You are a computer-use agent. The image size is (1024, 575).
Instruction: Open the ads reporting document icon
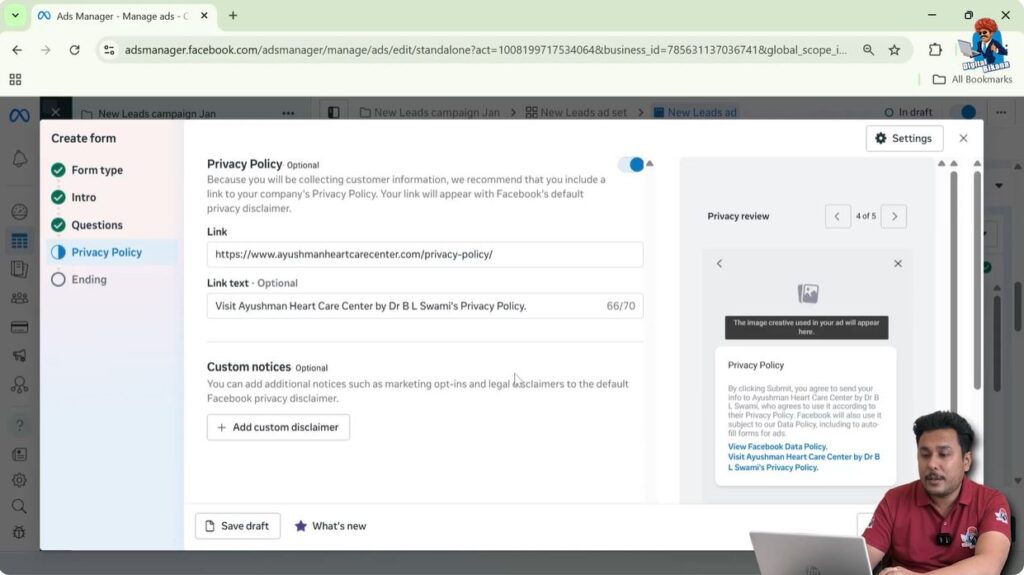(20, 269)
